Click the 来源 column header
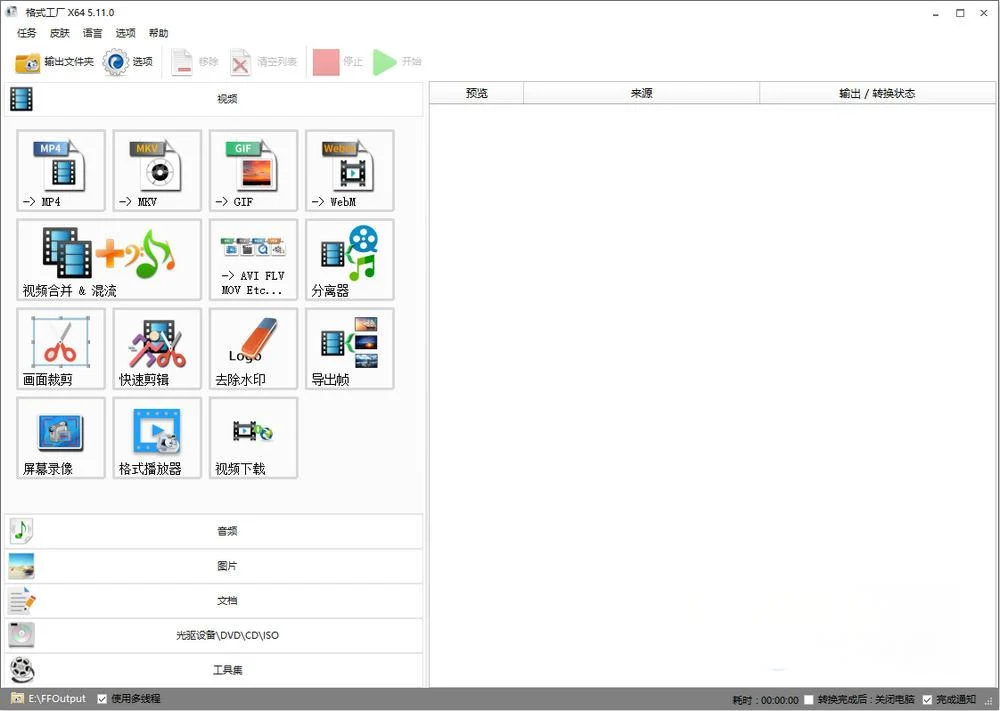The height and width of the screenshot is (711, 1000). tap(641, 93)
